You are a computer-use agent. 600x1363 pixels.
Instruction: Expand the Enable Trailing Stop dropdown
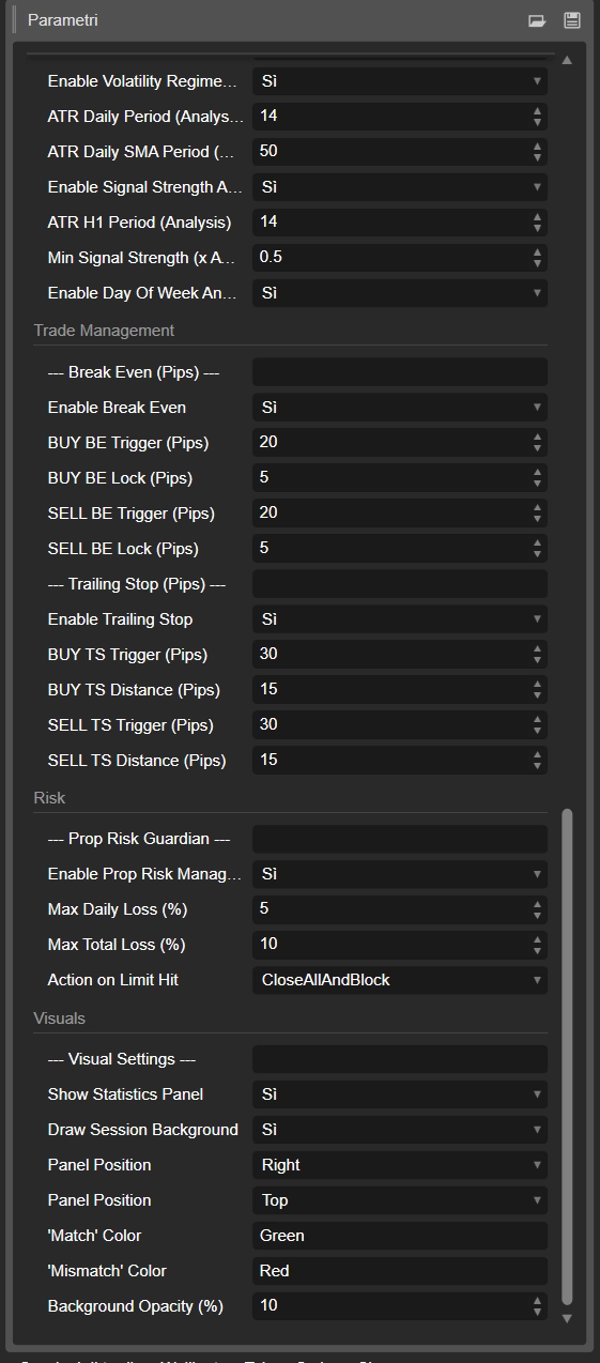400,618
